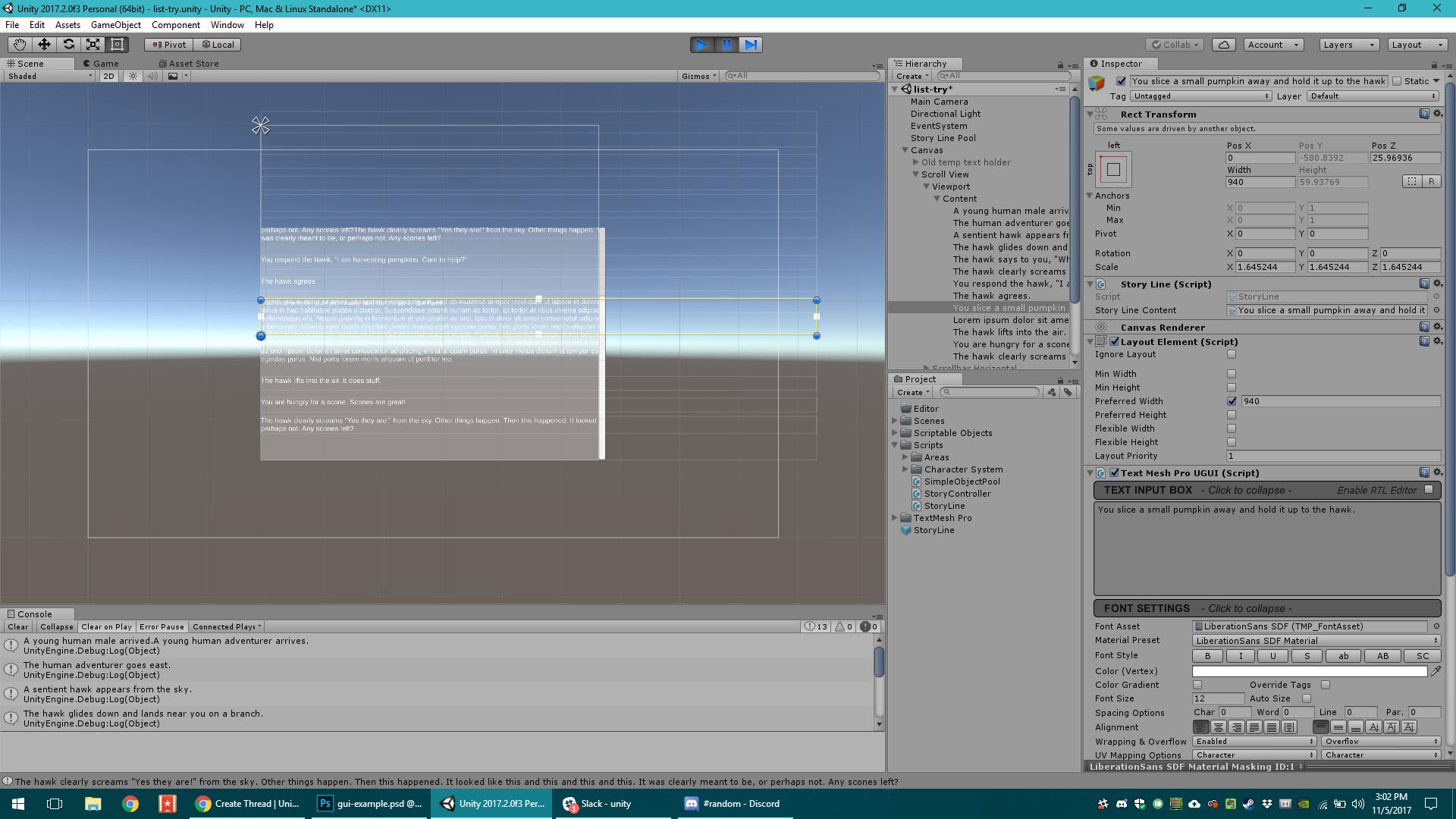Enable the Auto Size checkbox
The width and height of the screenshot is (1456, 819).
[x=1306, y=698]
